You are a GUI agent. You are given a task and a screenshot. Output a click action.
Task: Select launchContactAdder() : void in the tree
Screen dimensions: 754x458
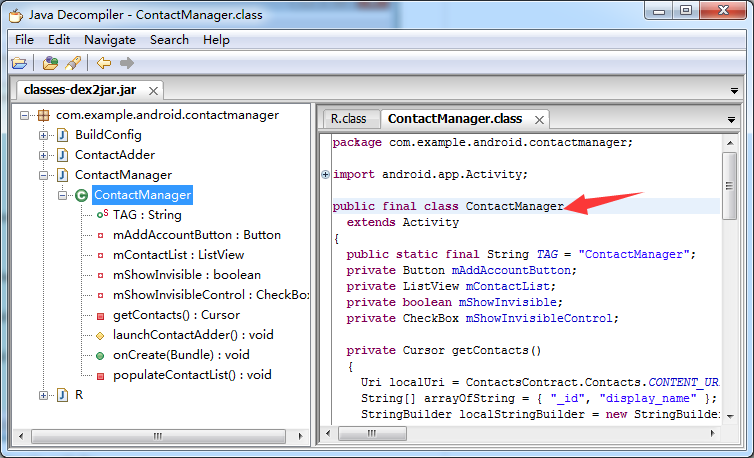193,335
